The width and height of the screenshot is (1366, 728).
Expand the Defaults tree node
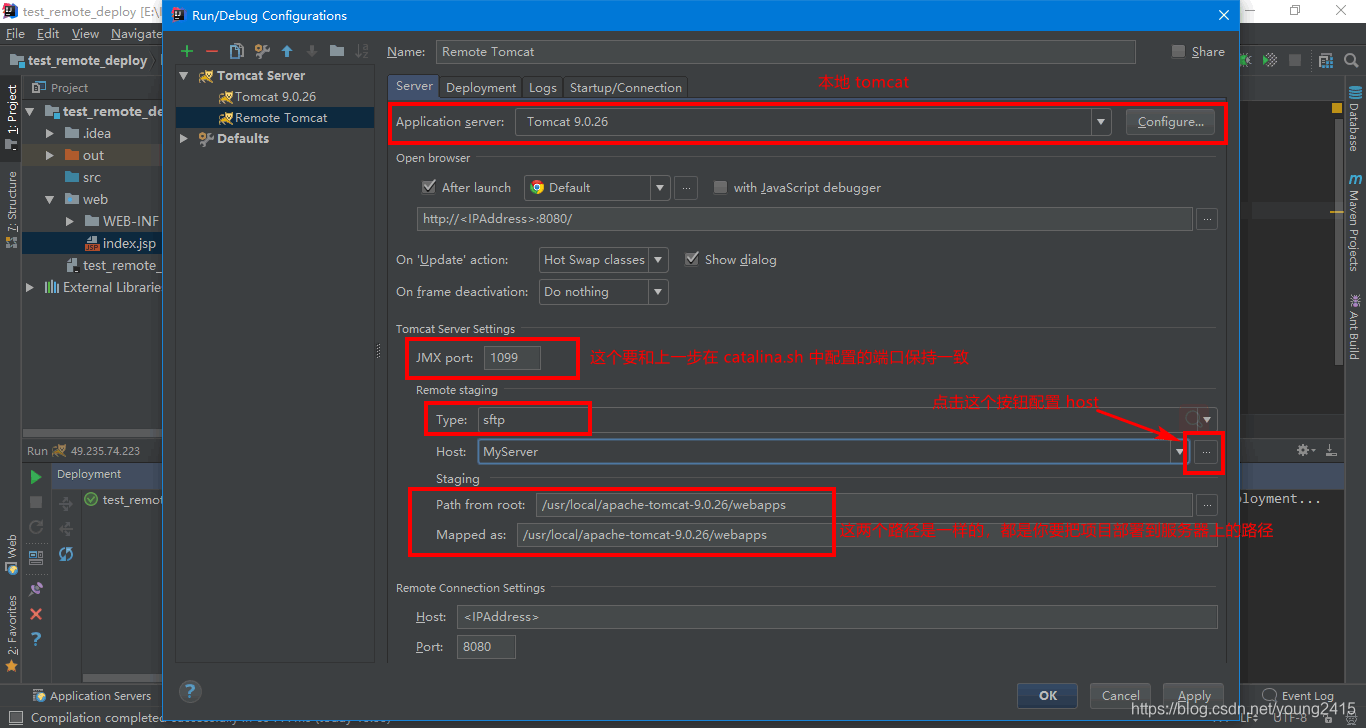click(184, 139)
